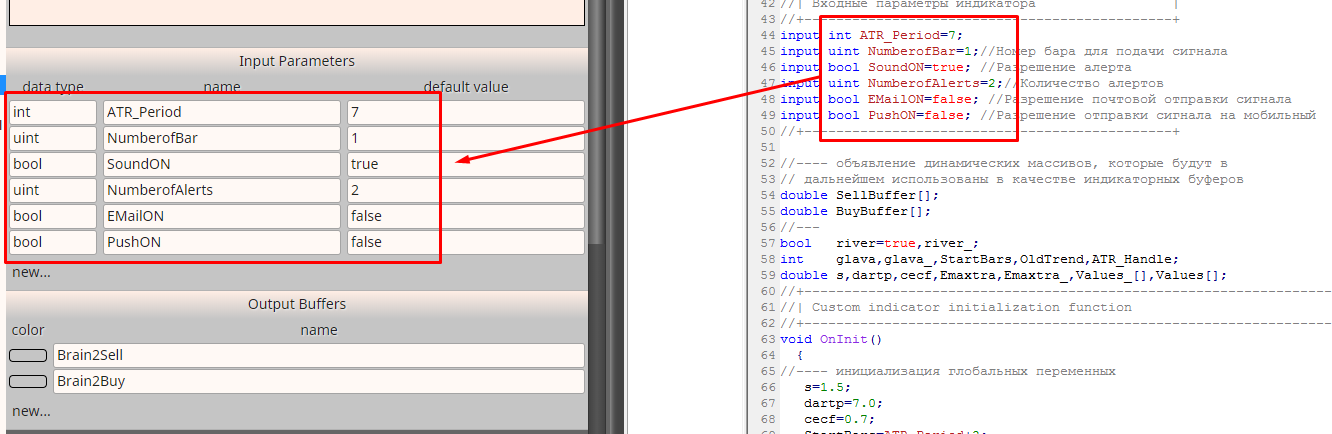Click the 'data type' column header
Viewport: 1332px width, 434px height.
pos(53,87)
